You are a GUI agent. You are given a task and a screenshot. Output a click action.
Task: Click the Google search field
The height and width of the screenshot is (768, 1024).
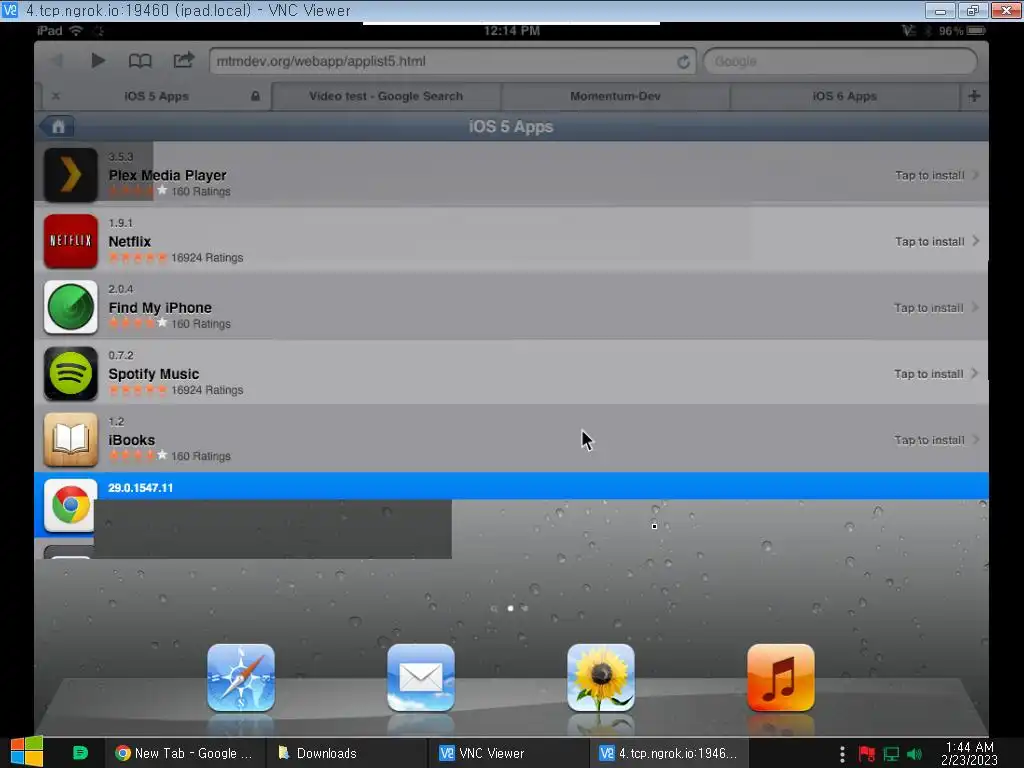point(840,61)
